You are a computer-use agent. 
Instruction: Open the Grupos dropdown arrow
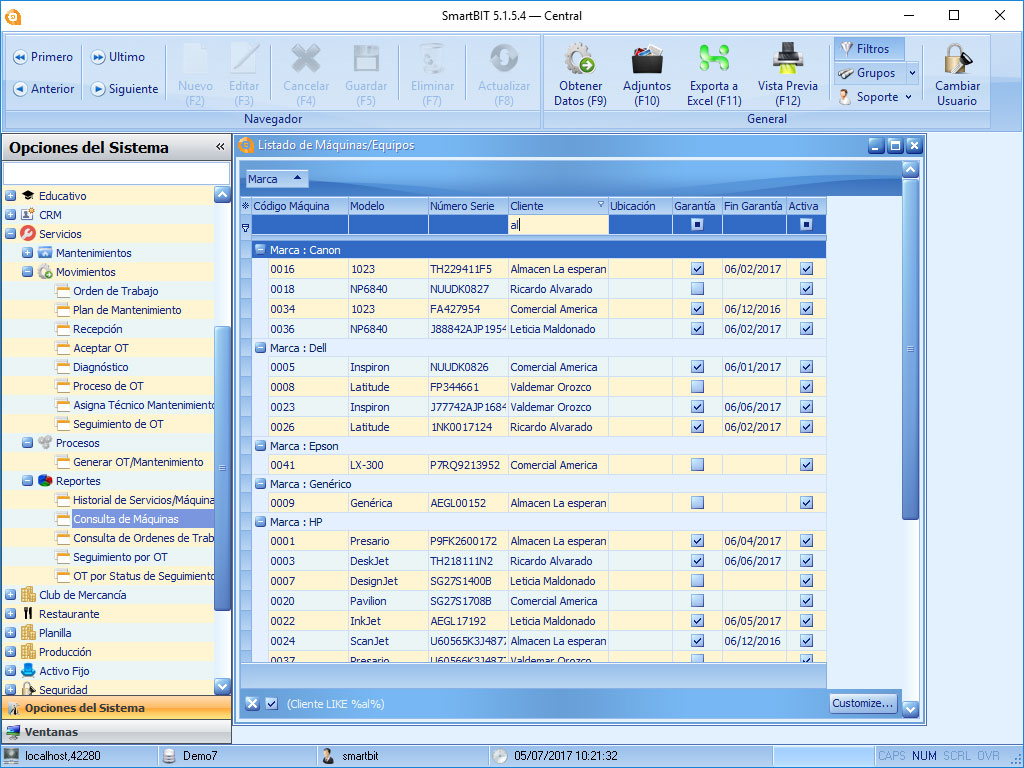tap(912, 73)
